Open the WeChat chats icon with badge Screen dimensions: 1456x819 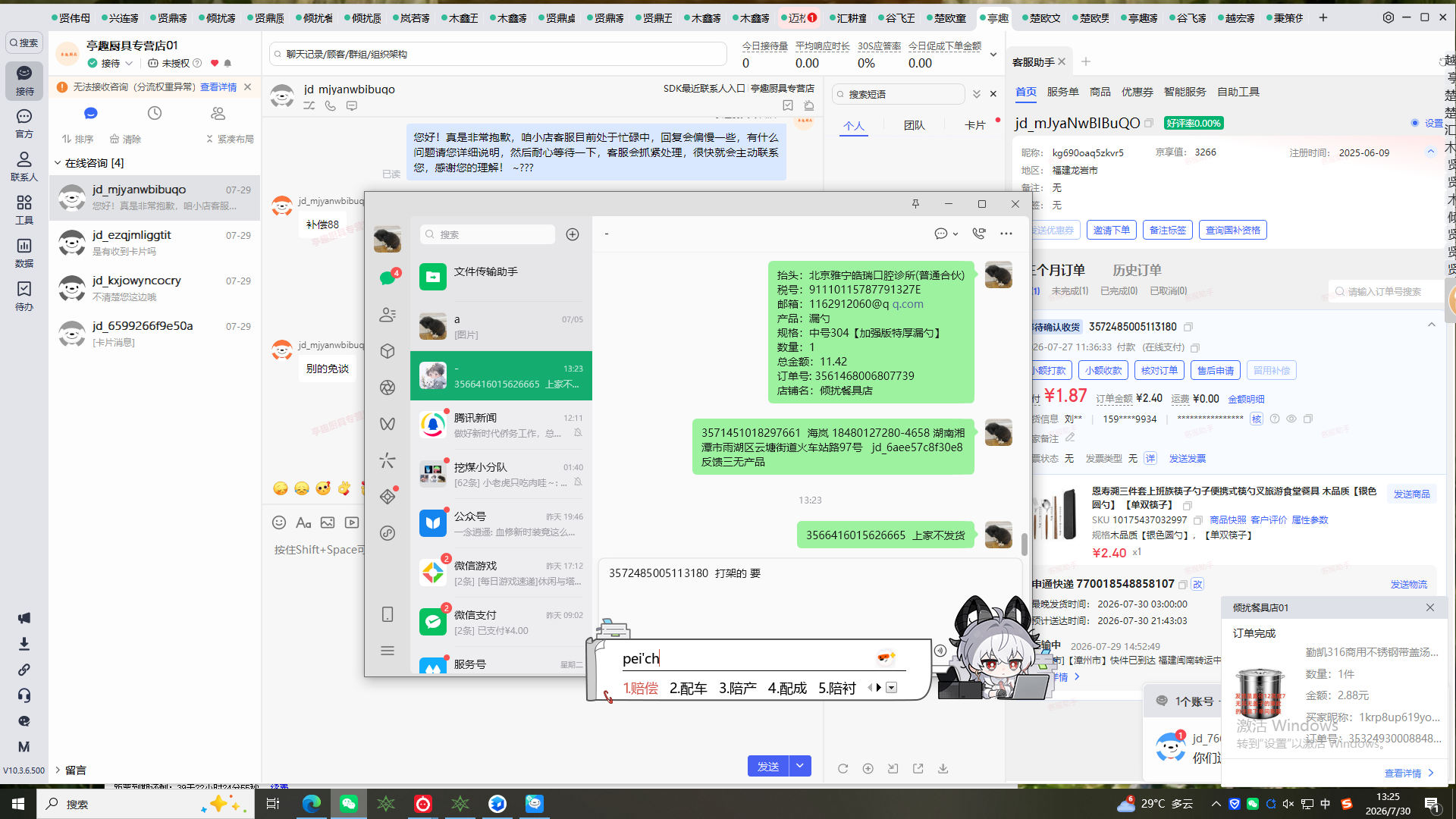click(x=388, y=278)
